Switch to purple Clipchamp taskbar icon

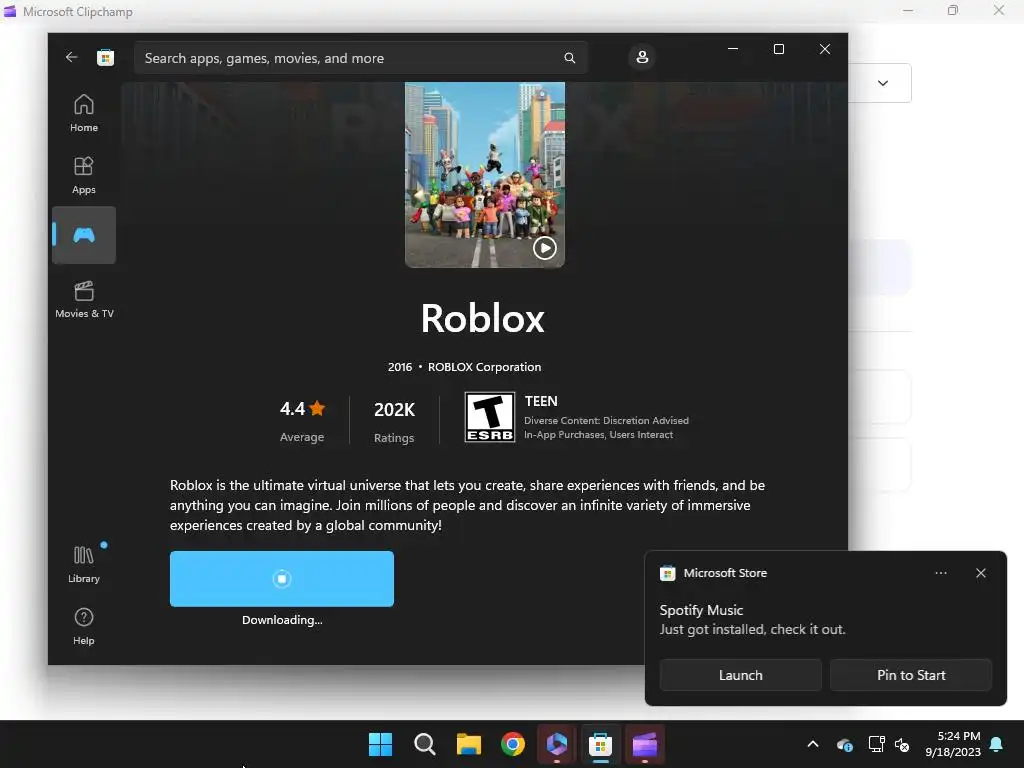(645, 744)
